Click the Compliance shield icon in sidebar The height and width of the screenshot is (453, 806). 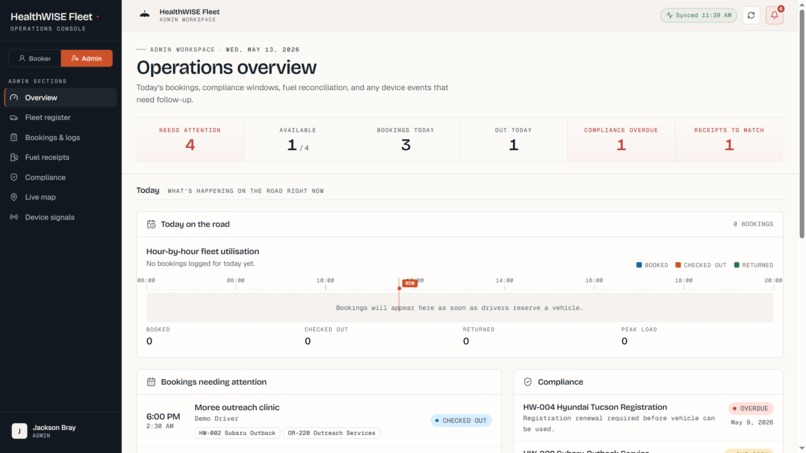tap(14, 177)
